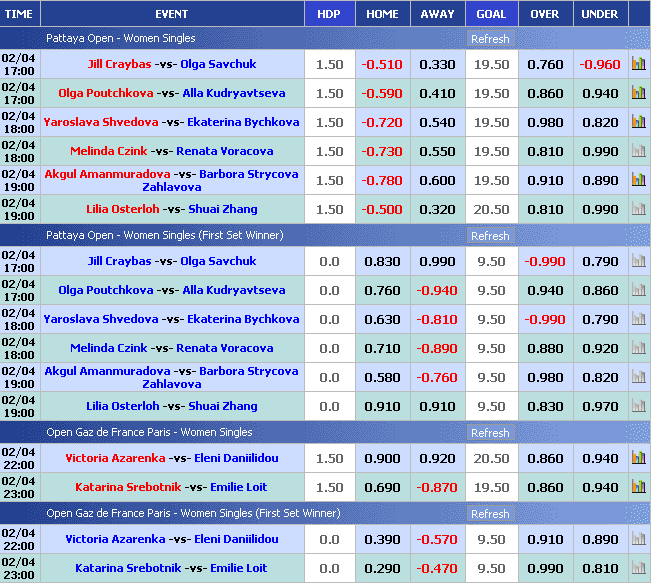View chart for Osterloh-Zhang Women Singles row
This screenshot has height=583, width=651.
(638, 209)
